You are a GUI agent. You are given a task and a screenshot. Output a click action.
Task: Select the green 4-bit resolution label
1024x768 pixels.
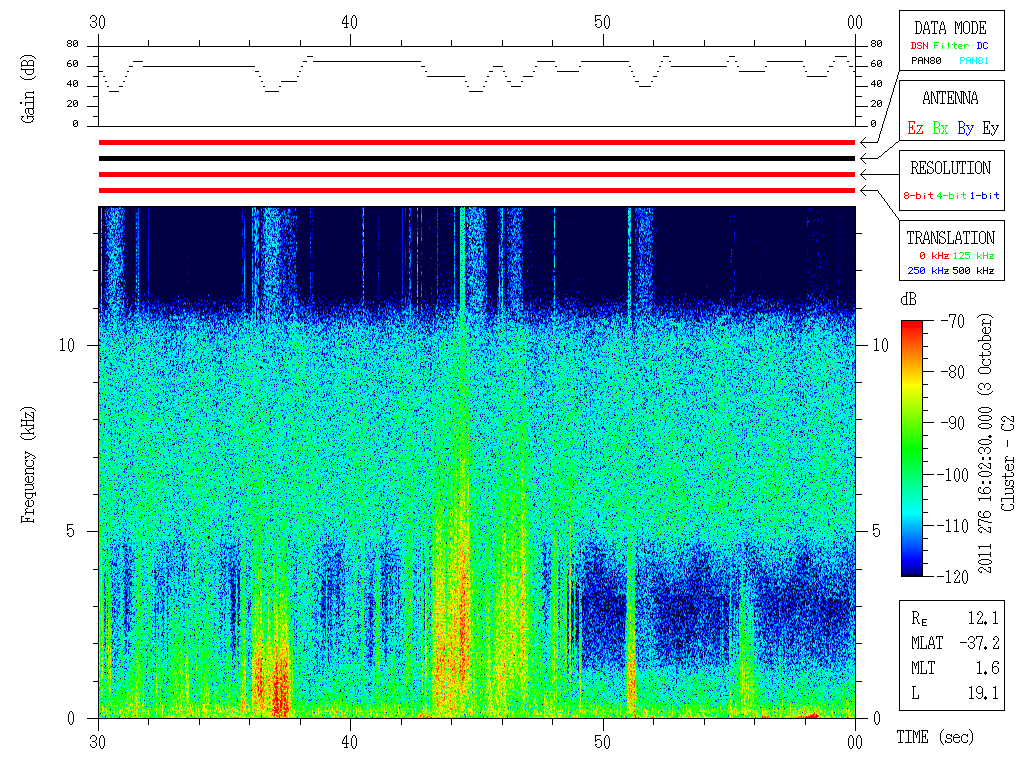951,195
